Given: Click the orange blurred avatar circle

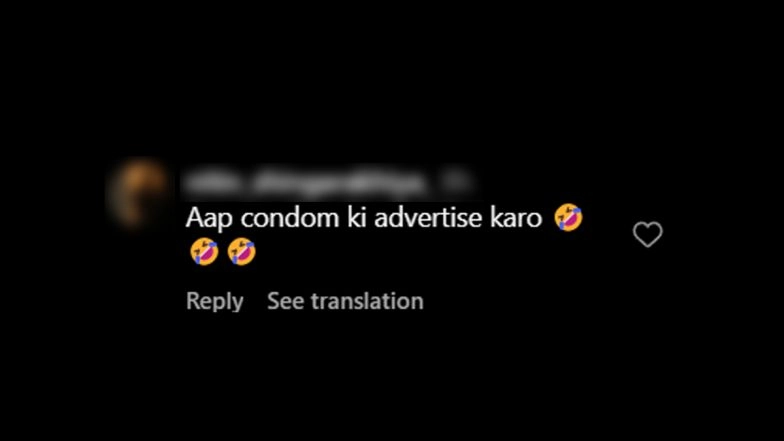Looking at the screenshot, I should pos(140,192).
